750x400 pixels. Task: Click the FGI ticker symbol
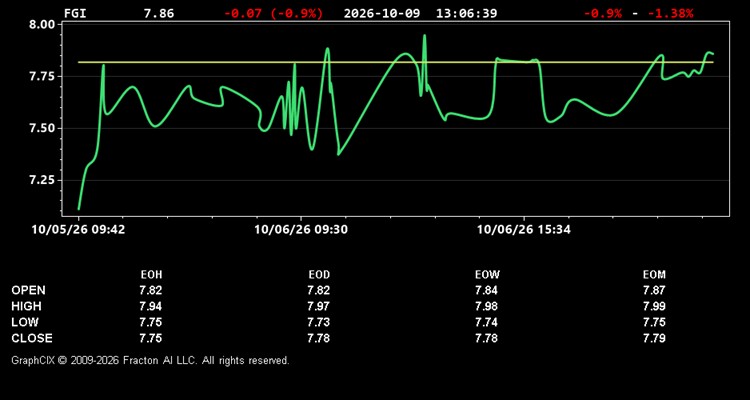coord(75,13)
